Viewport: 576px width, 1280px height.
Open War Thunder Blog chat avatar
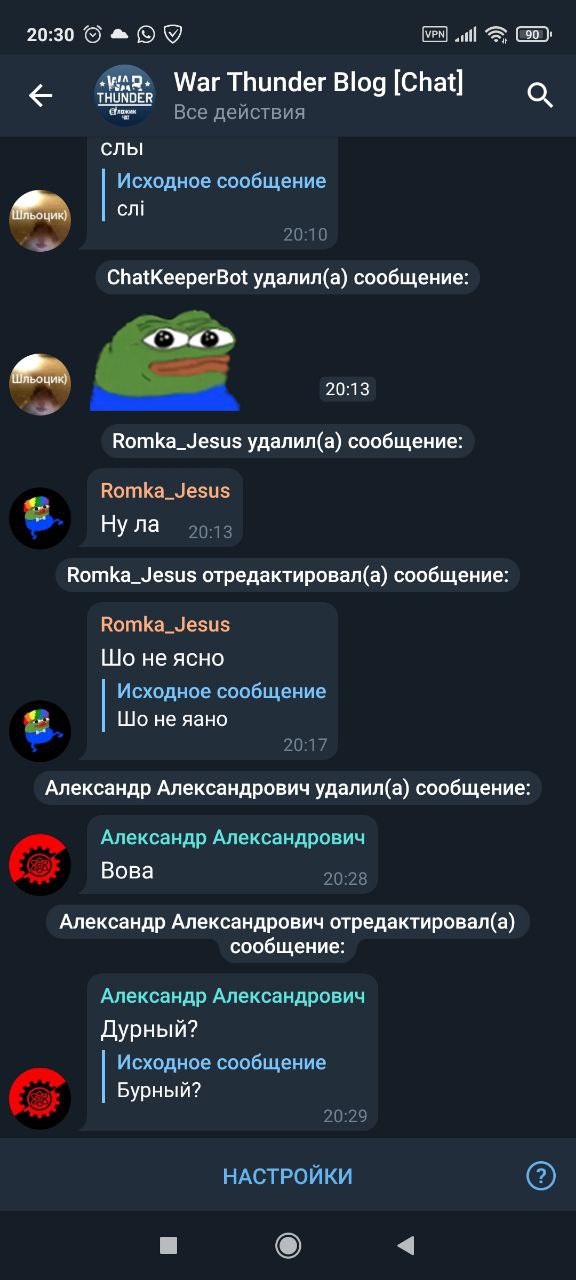tap(125, 96)
